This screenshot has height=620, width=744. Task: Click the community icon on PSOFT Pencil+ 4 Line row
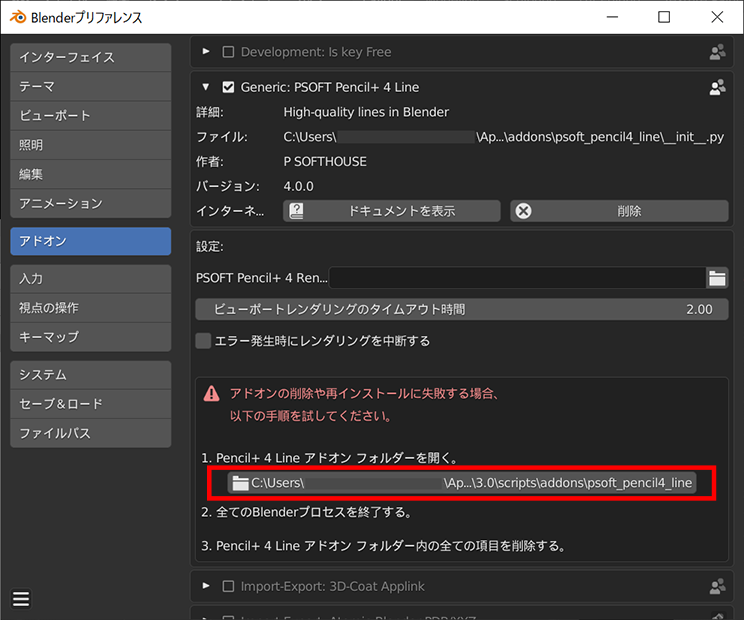717,87
